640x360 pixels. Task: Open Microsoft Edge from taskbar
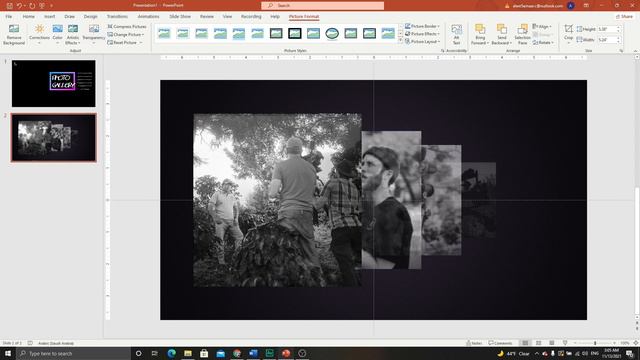pyautogui.click(x=171, y=353)
